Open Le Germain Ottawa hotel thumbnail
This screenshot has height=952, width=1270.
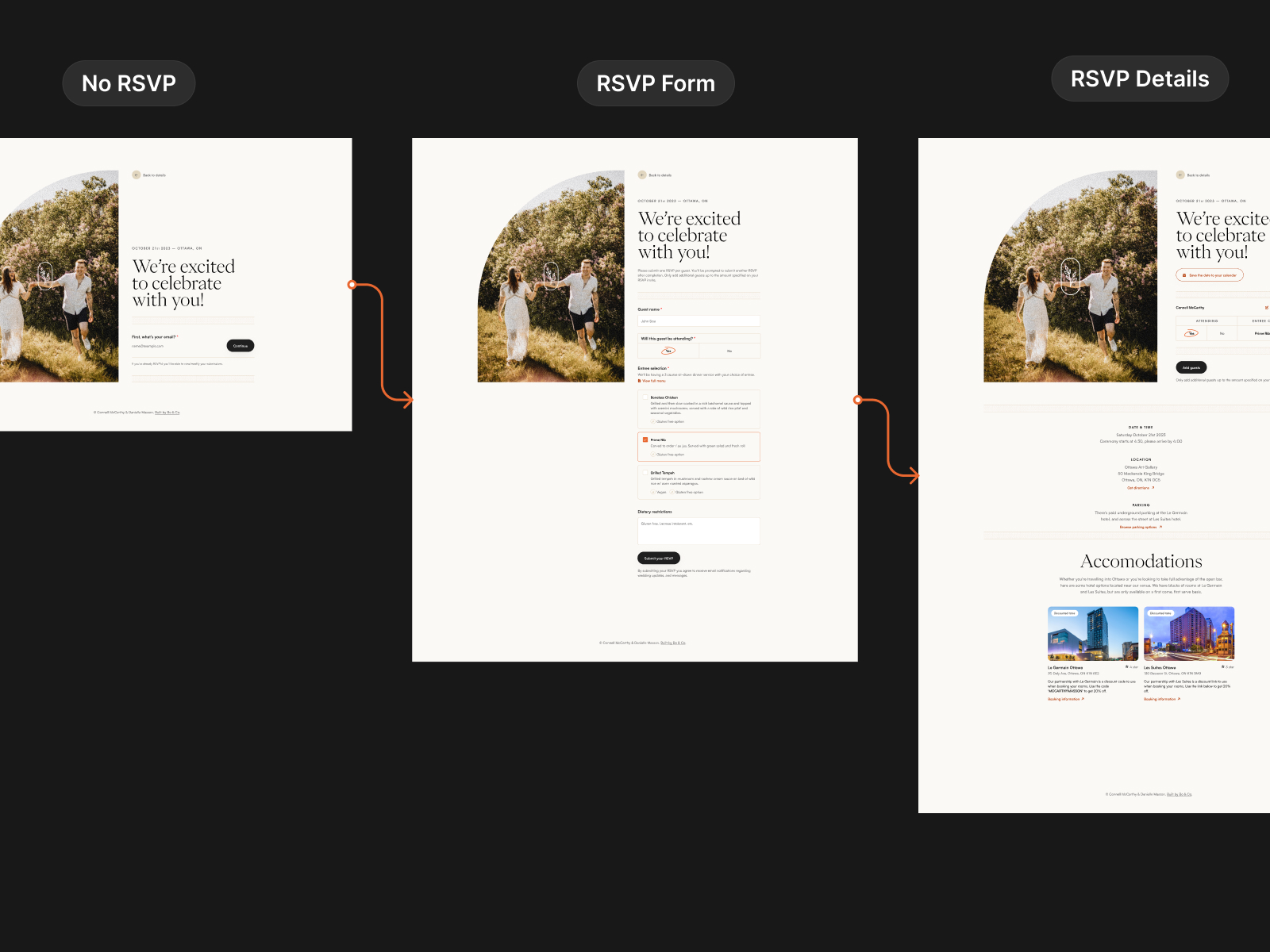(x=1093, y=634)
